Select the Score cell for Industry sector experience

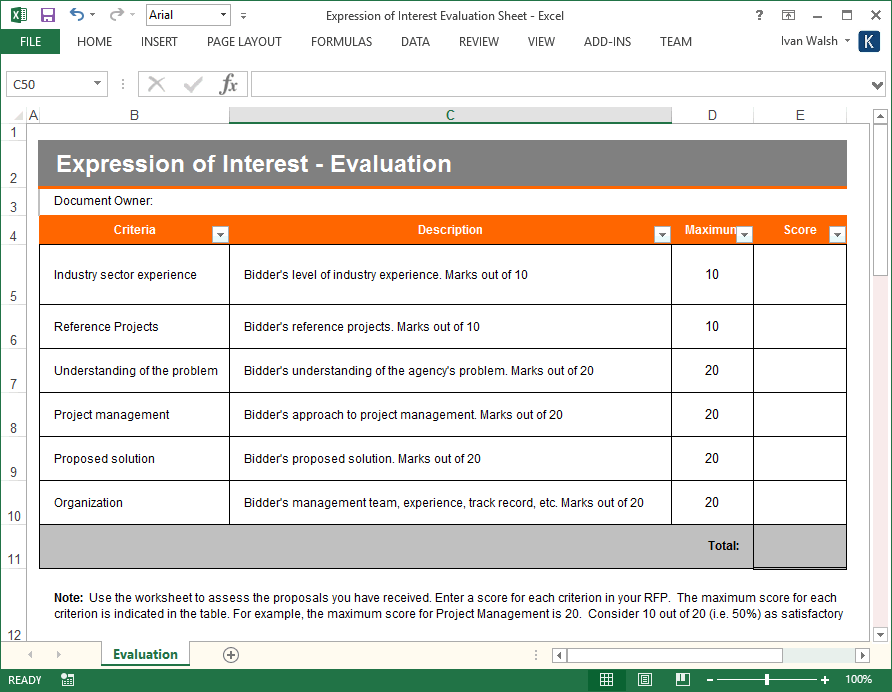(x=800, y=274)
